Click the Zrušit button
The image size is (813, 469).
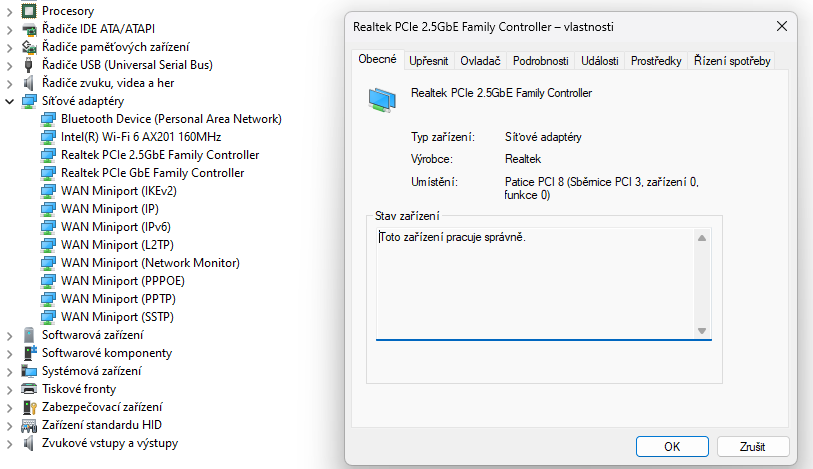(752, 446)
